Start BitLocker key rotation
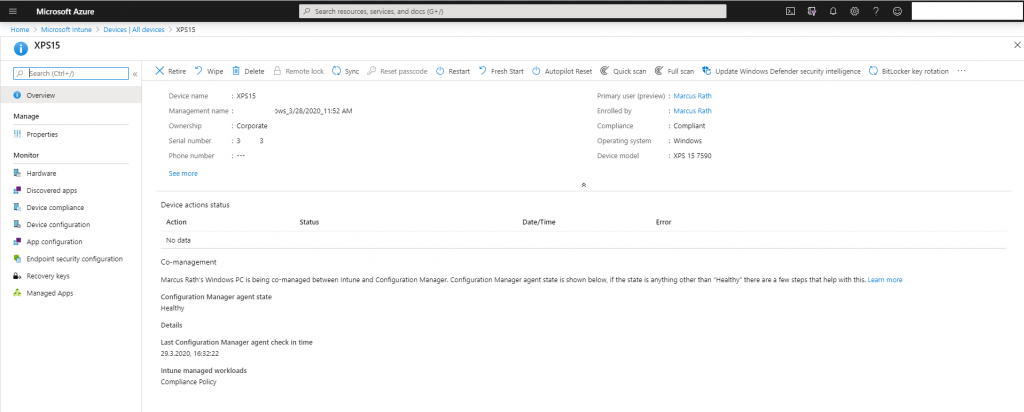Image resolution: width=1024 pixels, height=412 pixels. tap(908, 71)
